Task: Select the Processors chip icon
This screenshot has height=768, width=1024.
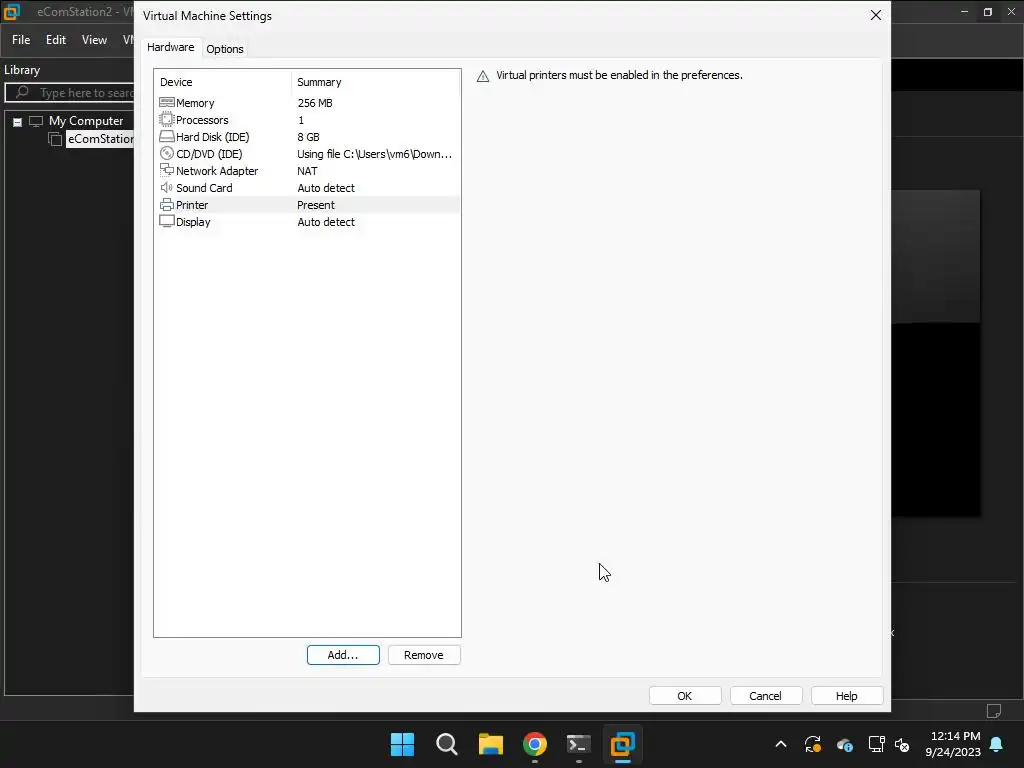Action: (167, 120)
